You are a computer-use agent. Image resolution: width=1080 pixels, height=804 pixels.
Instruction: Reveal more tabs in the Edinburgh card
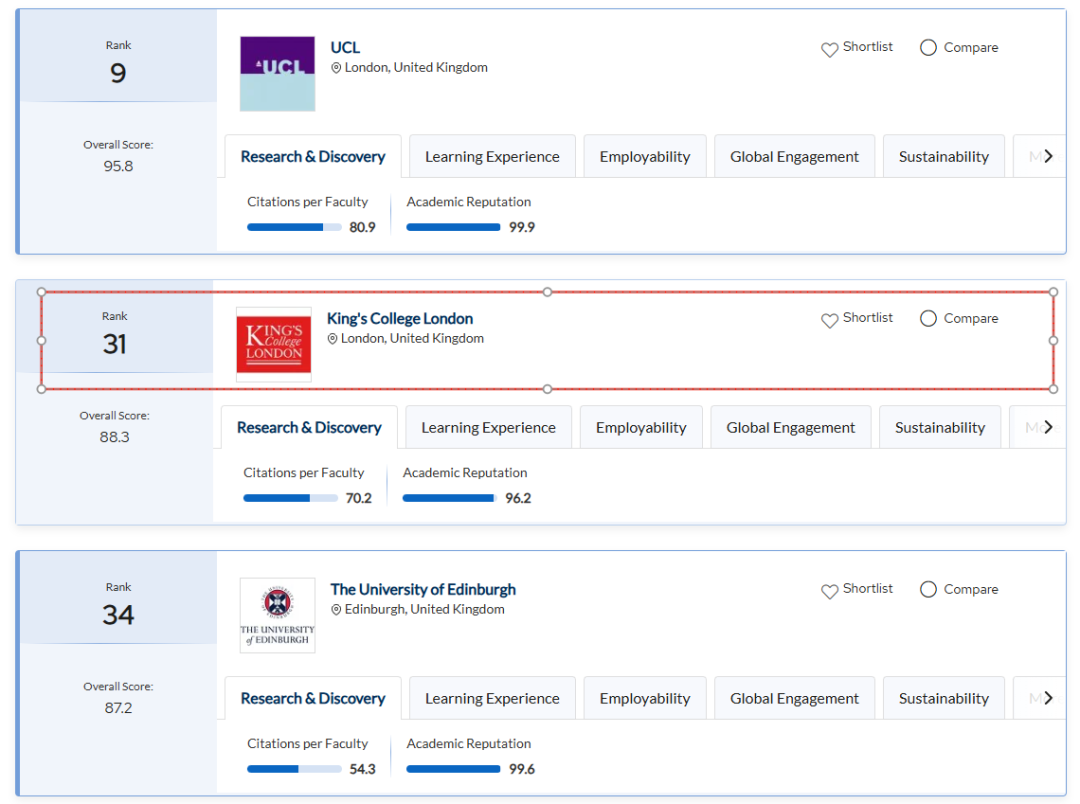point(1048,698)
